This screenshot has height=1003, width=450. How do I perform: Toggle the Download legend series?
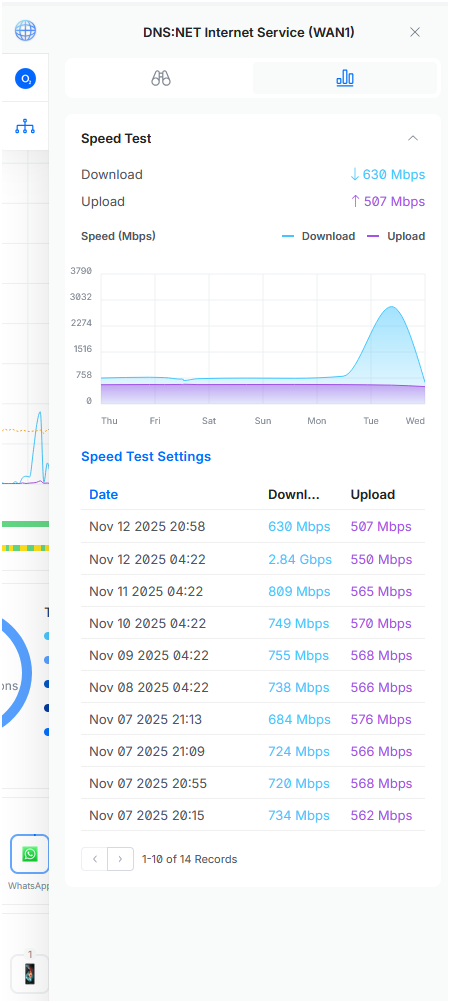point(318,236)
